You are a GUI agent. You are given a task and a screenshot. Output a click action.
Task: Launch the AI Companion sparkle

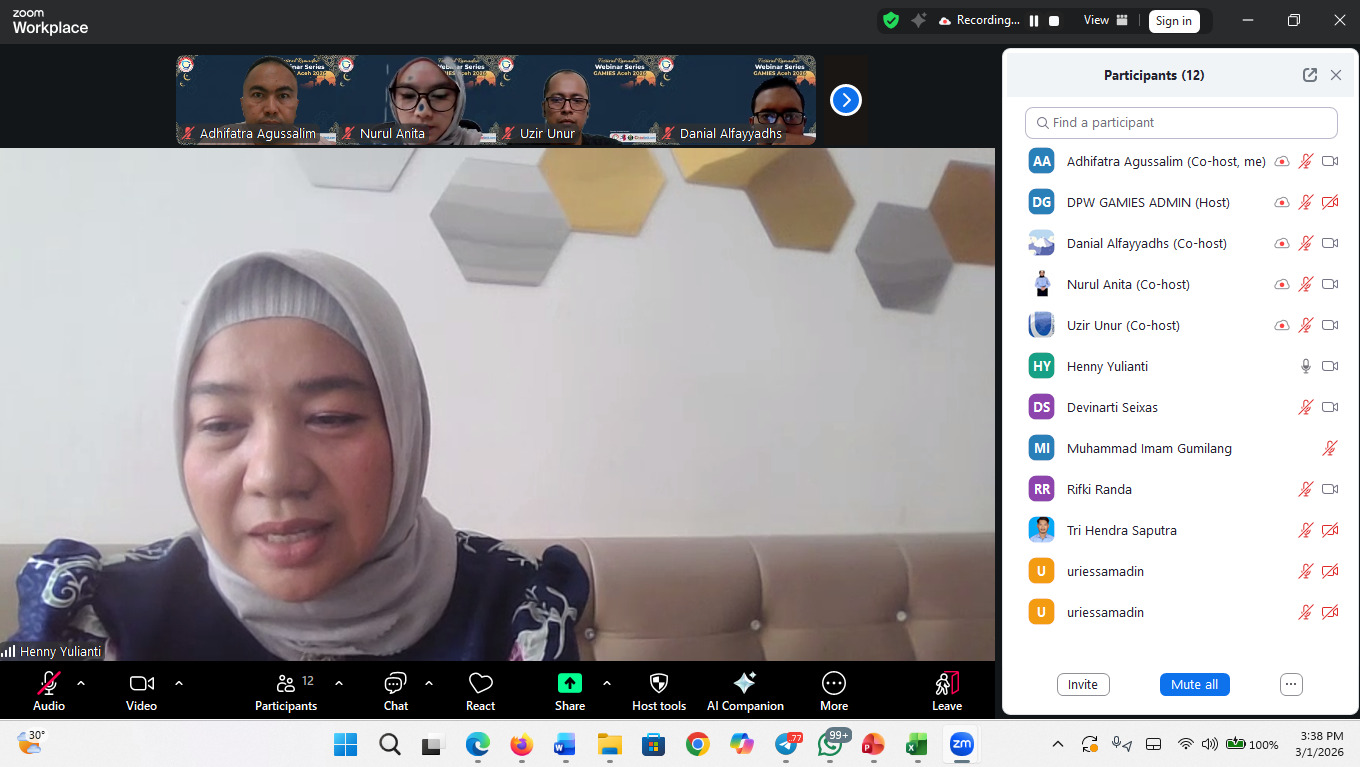[744, 683]
